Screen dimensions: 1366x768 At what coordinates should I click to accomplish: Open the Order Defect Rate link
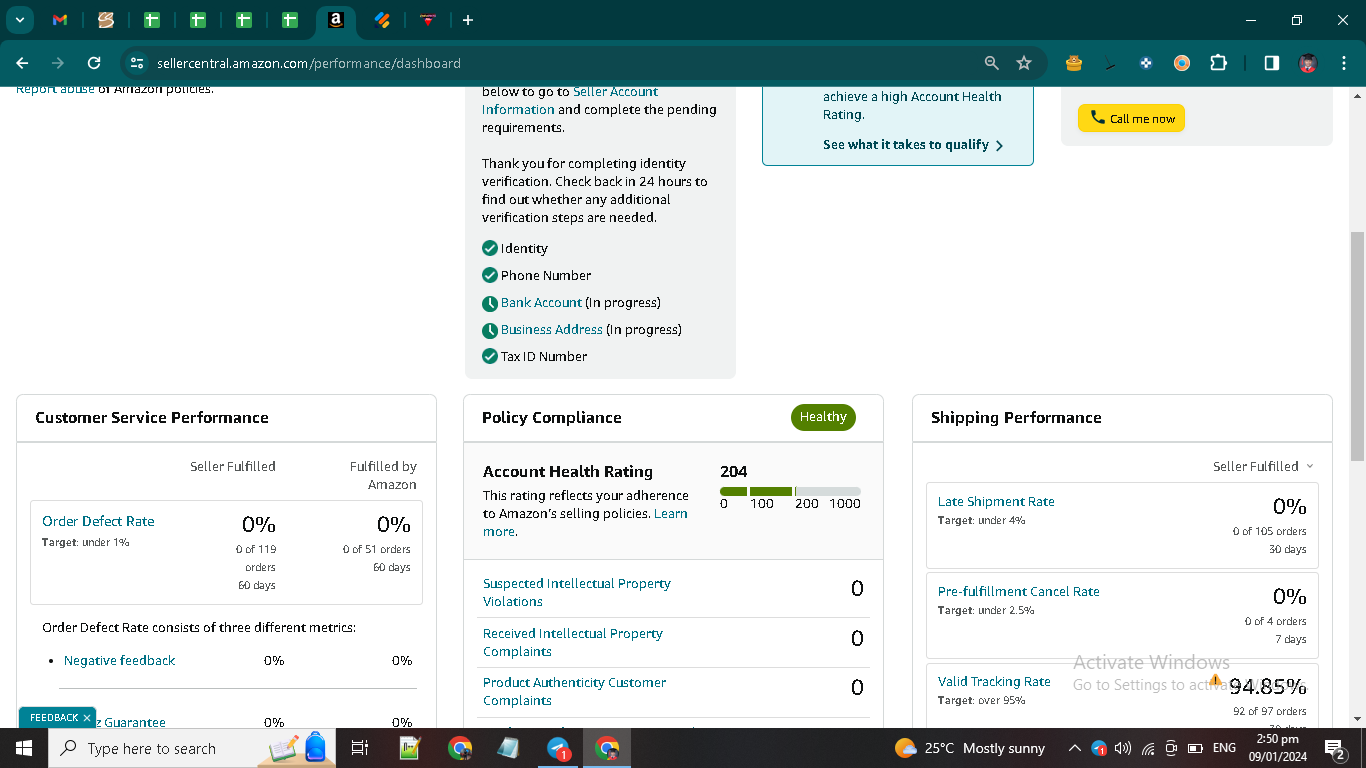(x=98, y=521)
